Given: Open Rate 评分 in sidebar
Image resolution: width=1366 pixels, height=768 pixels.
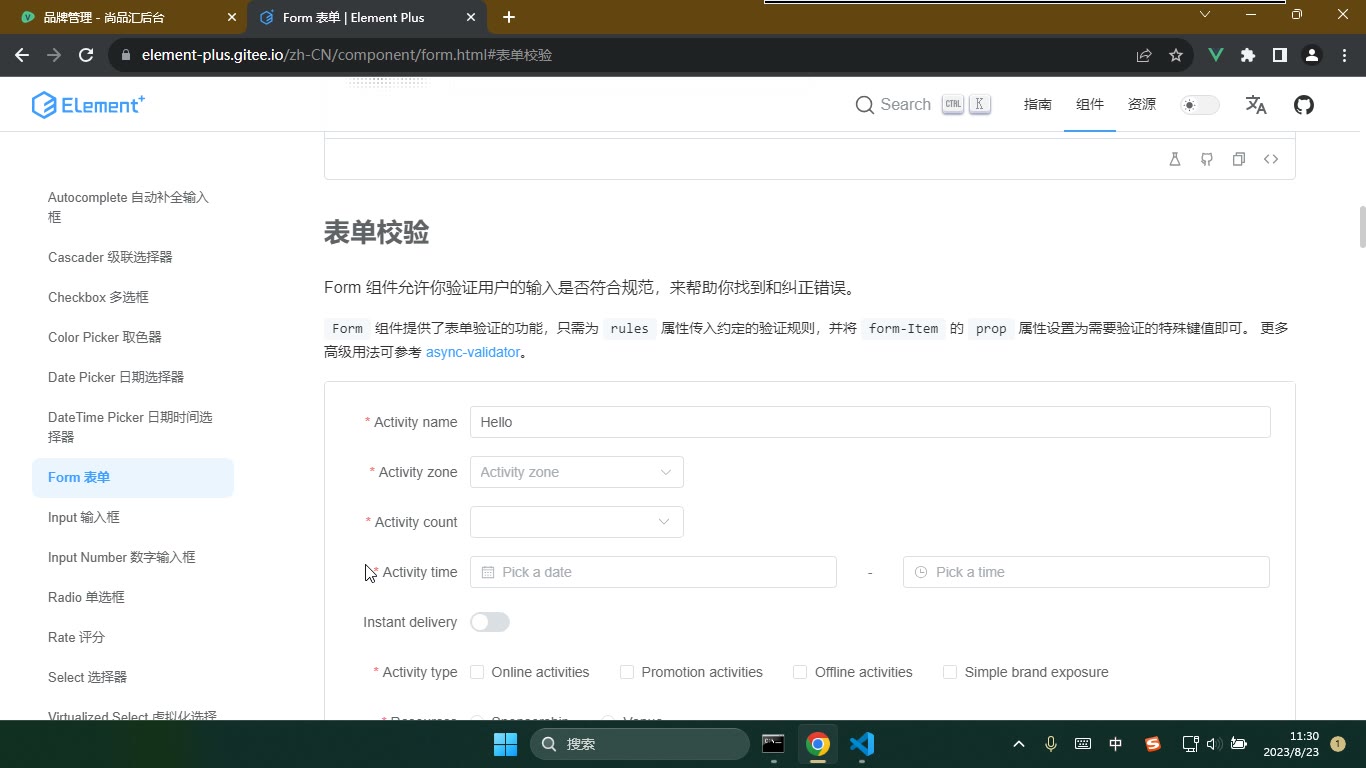Looking at the screenshot, I should pyautogui.click(x=132, y=637).
